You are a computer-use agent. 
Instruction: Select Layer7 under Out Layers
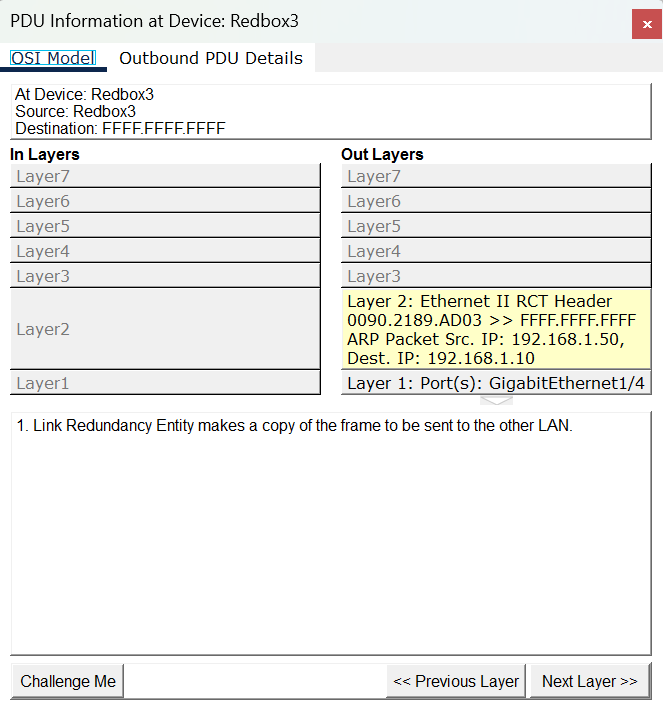pyautogui.click(x=496, y=176)
